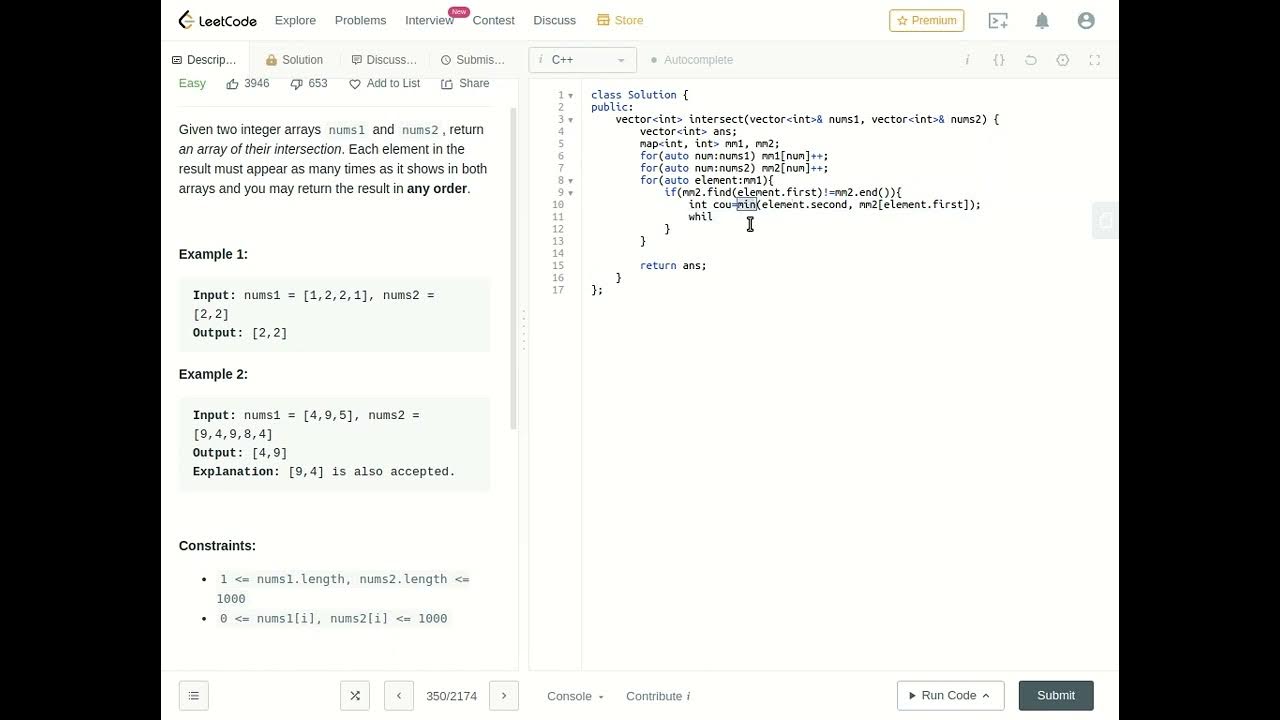Open the notifications bell
Image resolution: width=1280 pixels, height=720 pixels.
point(1042,20)
